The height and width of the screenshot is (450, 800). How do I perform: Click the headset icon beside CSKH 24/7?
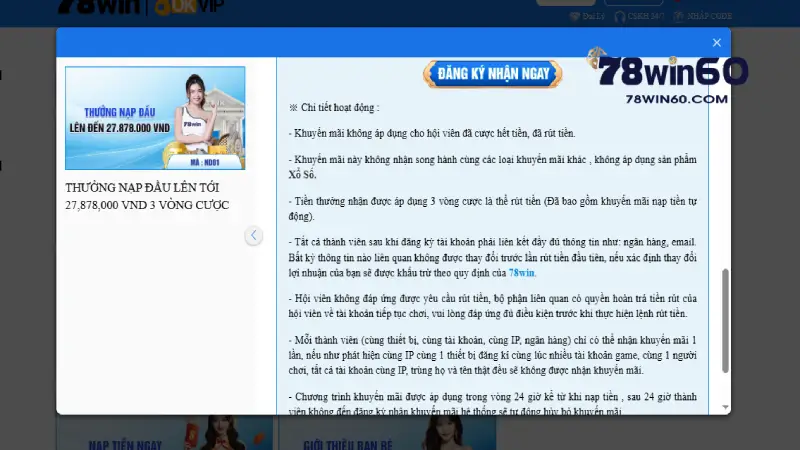620,16
